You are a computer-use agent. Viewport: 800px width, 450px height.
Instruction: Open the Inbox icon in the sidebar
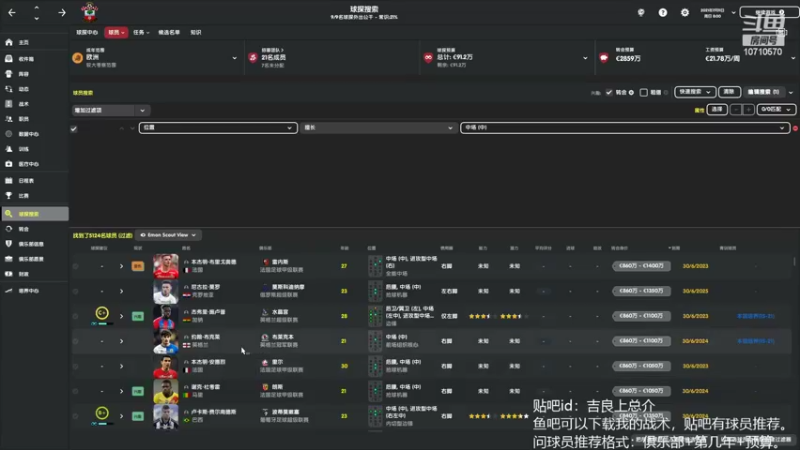(9, 59)
